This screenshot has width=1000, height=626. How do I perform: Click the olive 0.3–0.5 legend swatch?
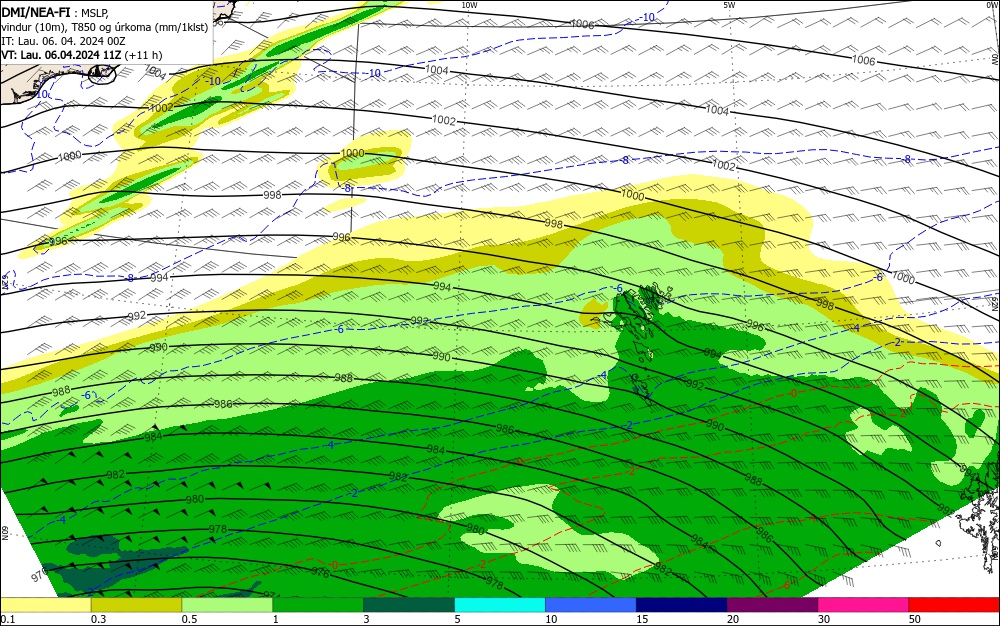coord(136,605)
